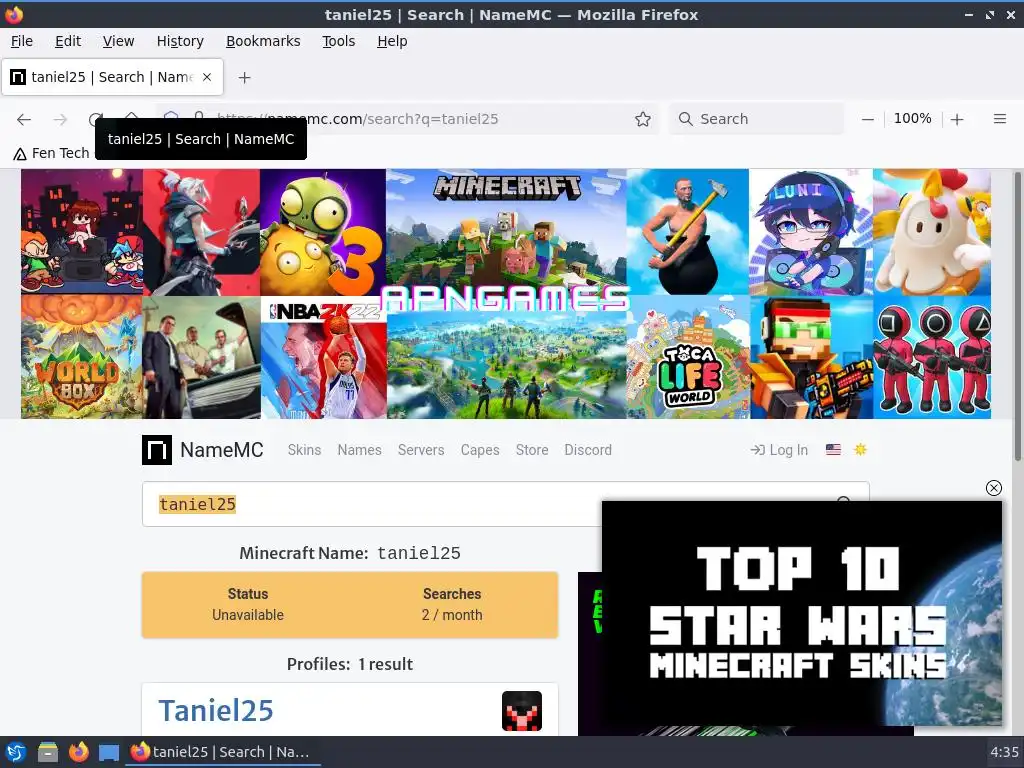
Task: Open language selector US flag
Action: (833, 449)
